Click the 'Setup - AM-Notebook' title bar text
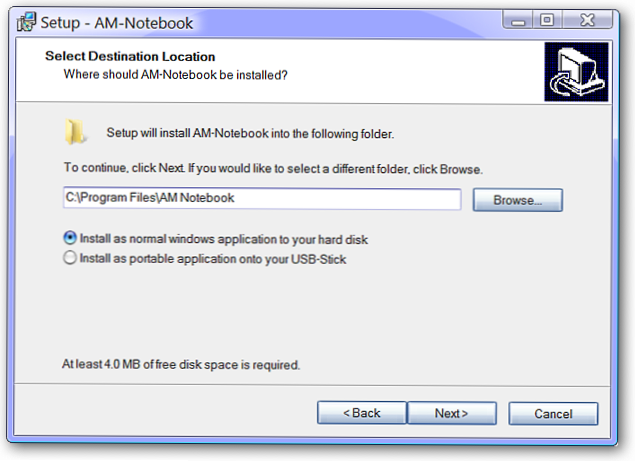Image resolution: width=635 pixels, height=461 pixels. coord(117,22)
